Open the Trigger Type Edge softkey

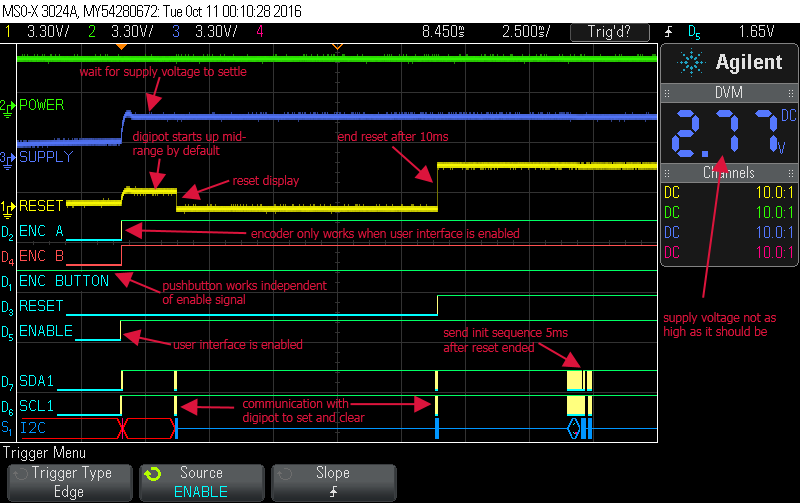[x=68, y=482]
